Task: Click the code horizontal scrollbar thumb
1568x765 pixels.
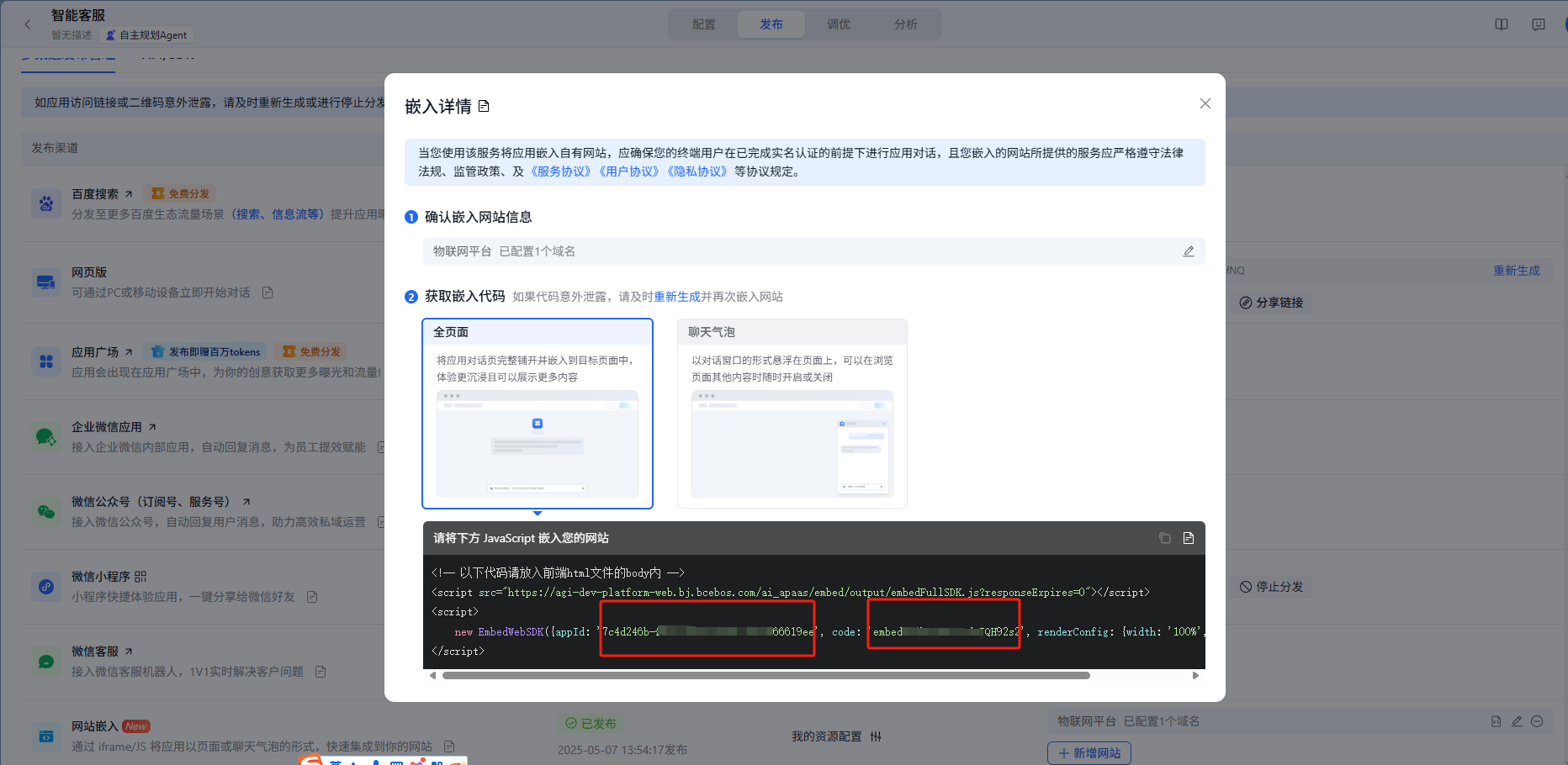Action: point(765,675)
